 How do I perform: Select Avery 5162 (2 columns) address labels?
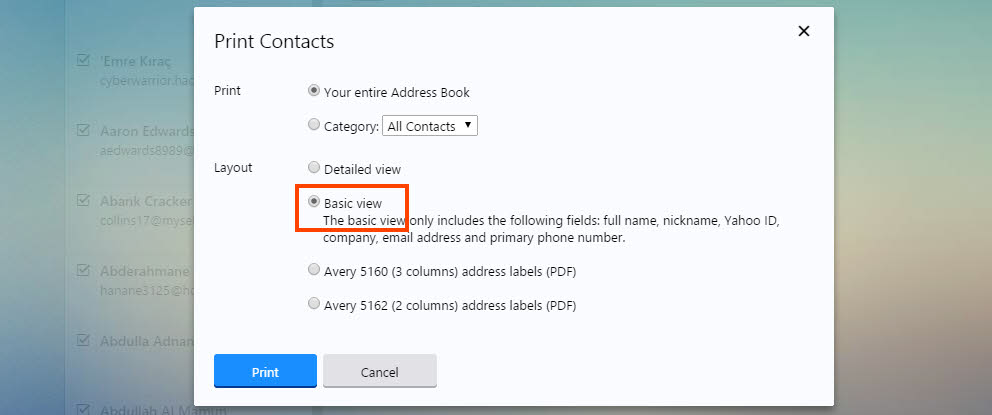314,304
